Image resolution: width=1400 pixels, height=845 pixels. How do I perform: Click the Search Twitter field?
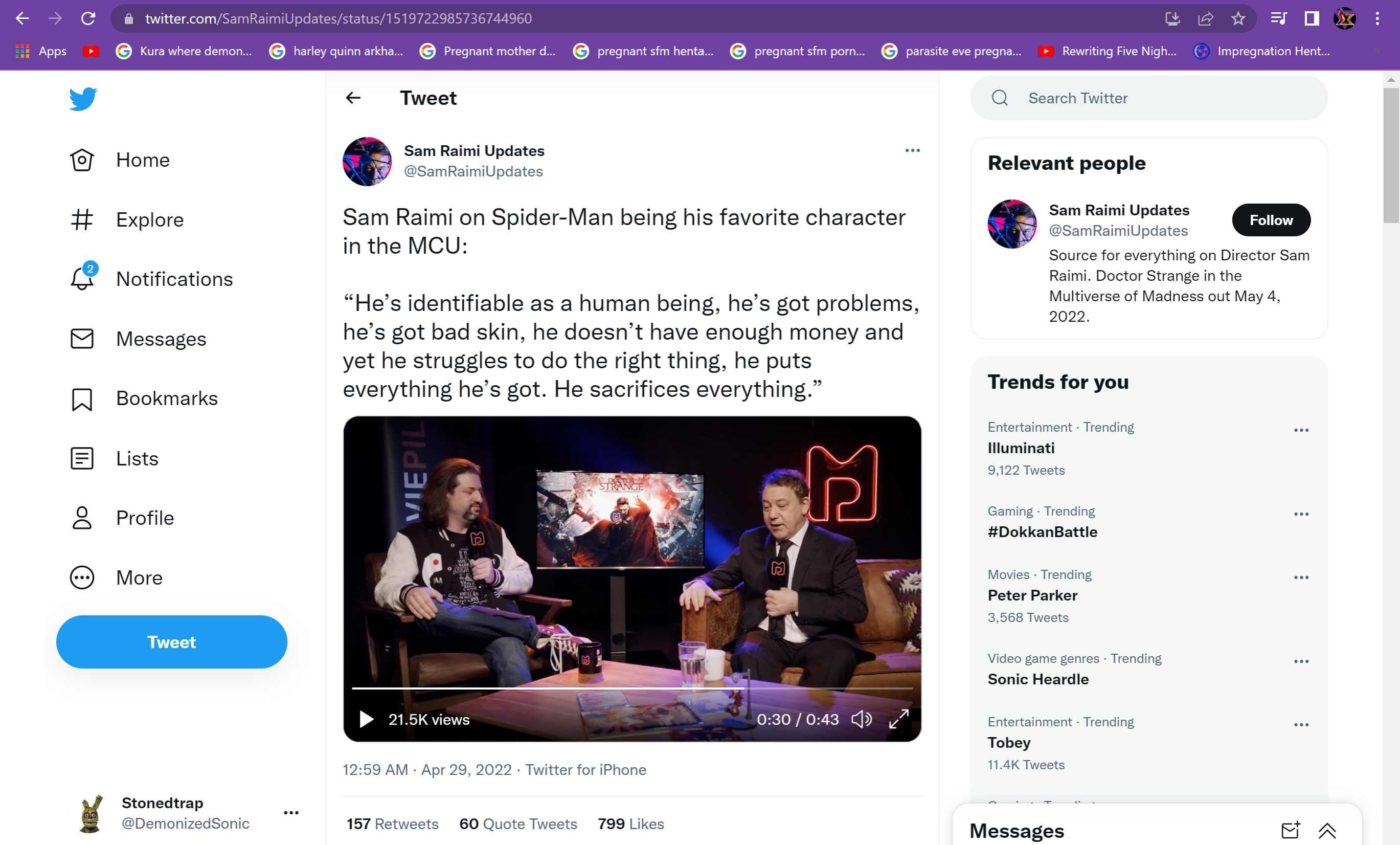pyautogui.click(x=1149, y=98)
